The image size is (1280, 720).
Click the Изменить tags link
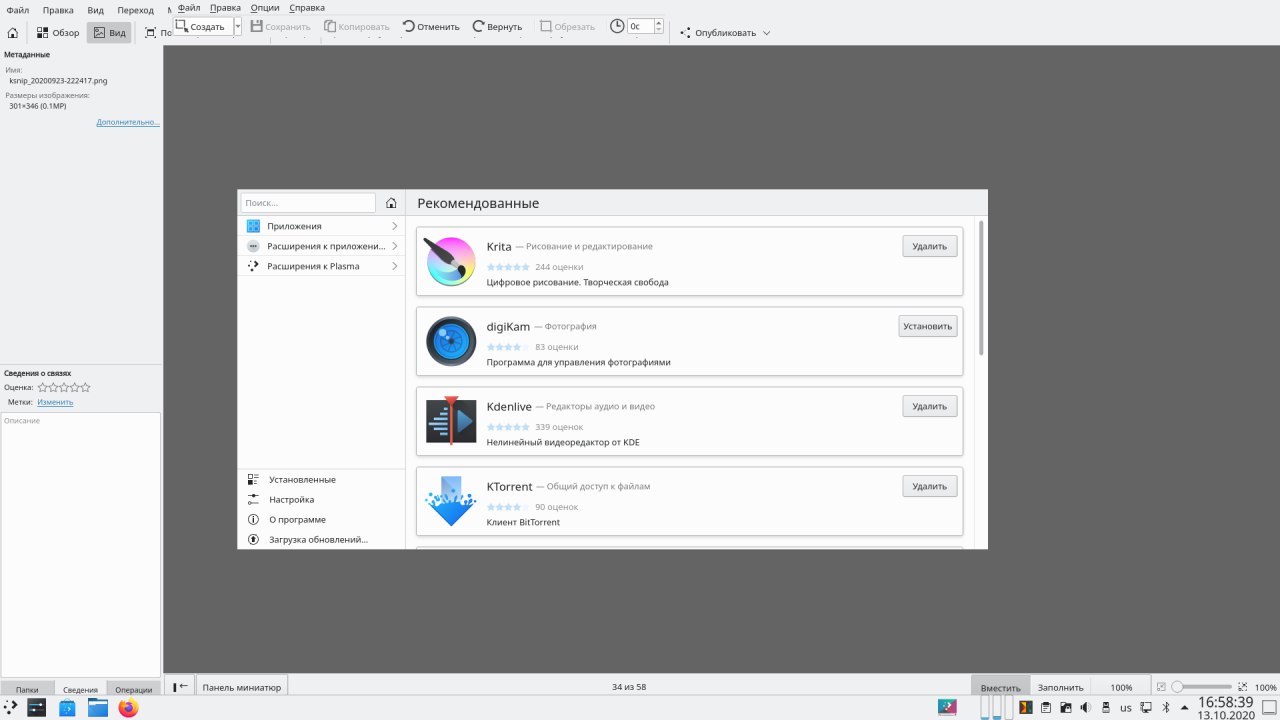point(55,402)
